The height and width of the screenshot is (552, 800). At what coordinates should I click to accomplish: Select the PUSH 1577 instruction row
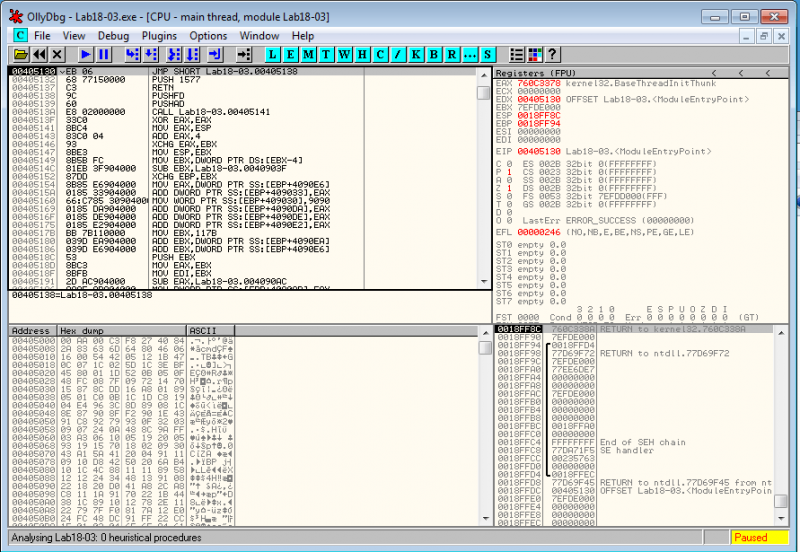pos(242,80)
